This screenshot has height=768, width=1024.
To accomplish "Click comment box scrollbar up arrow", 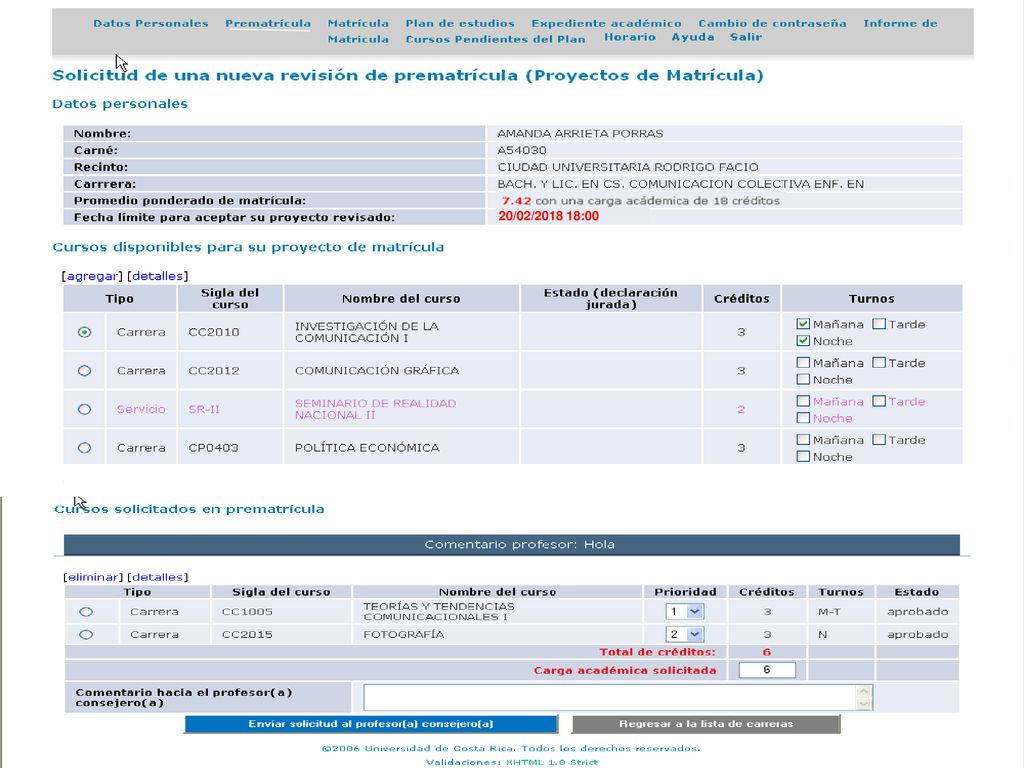I will pyautogui.click(x=864, y=691).
